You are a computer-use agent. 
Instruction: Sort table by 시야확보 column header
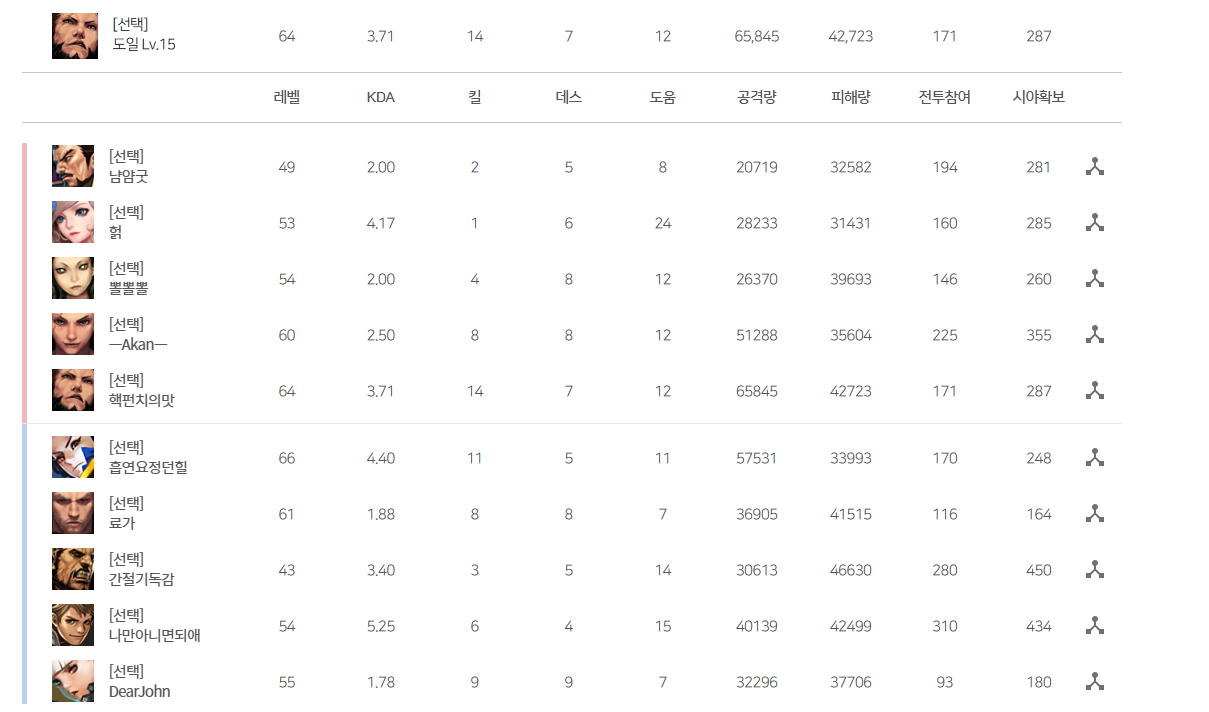[x=1039, y=97]
